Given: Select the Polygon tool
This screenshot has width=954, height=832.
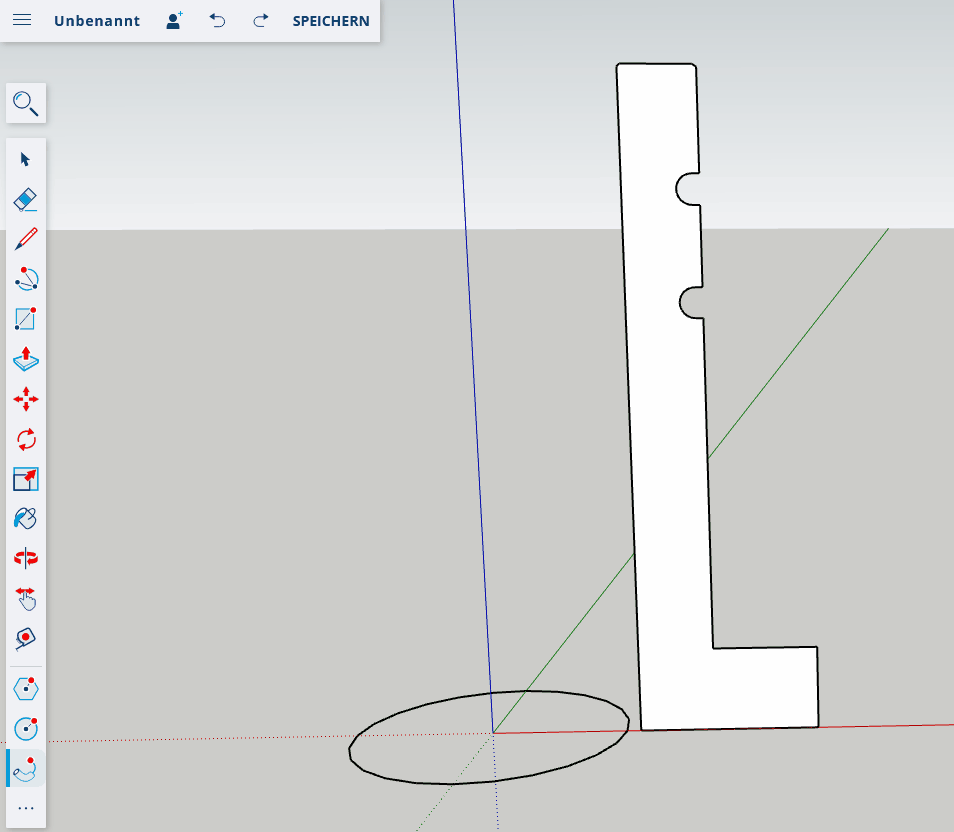Looking at the screenshot, I should (x=26, y=688).
